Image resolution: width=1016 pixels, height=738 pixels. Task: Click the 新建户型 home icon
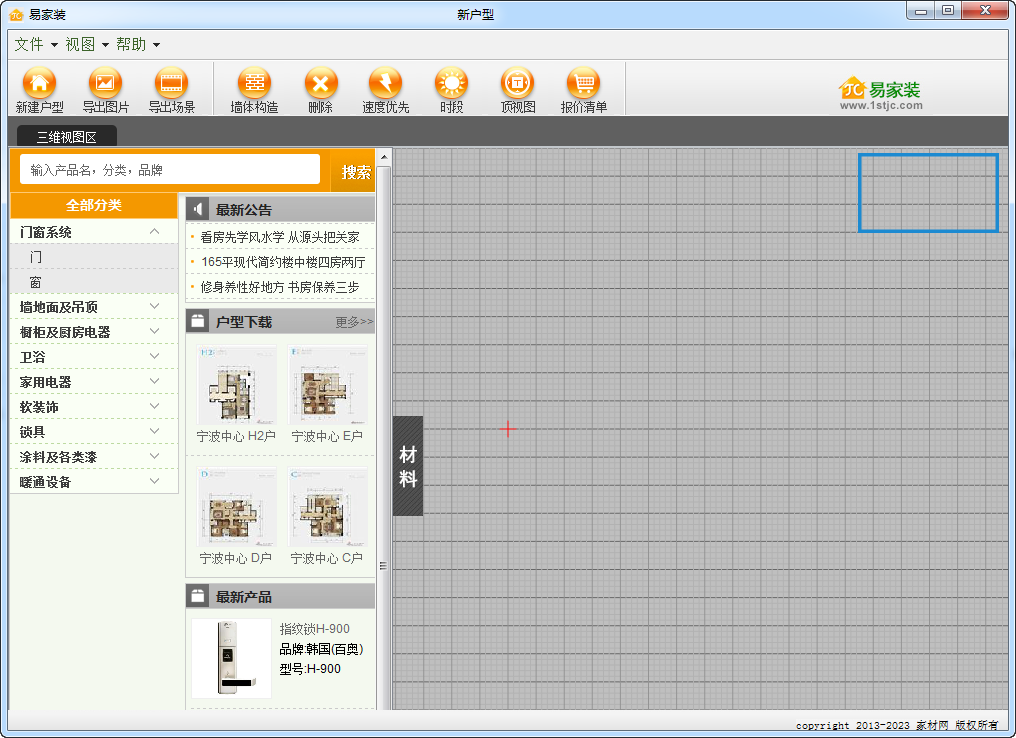[x=40, y=83]
